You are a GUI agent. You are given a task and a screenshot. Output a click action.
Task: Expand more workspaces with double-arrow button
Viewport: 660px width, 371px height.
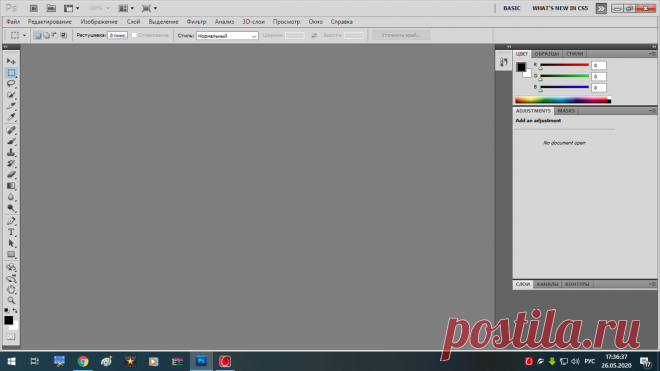(601, 8)
